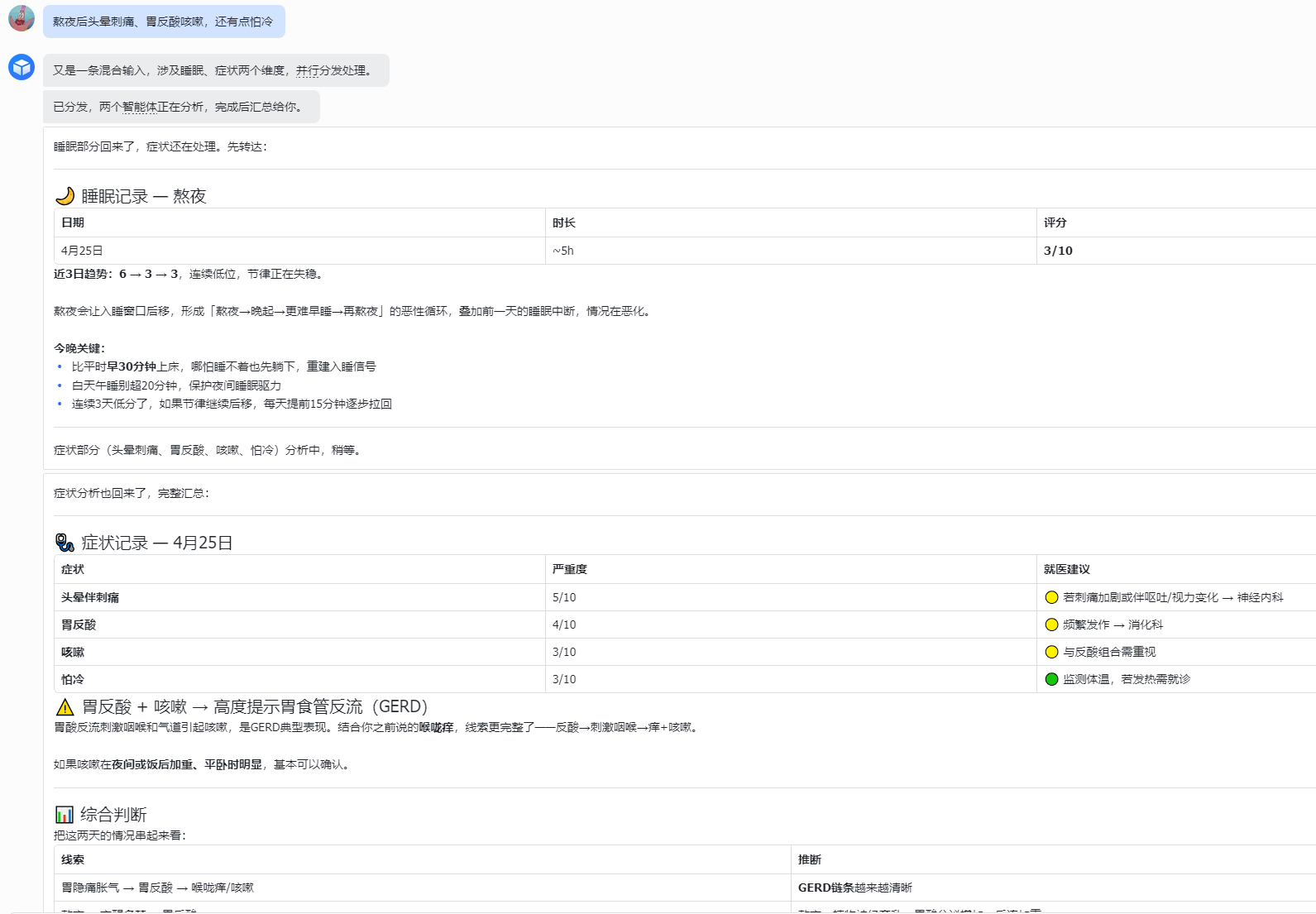Click the 睡眠记录 — 熬夜 heading

coord(143,196)
